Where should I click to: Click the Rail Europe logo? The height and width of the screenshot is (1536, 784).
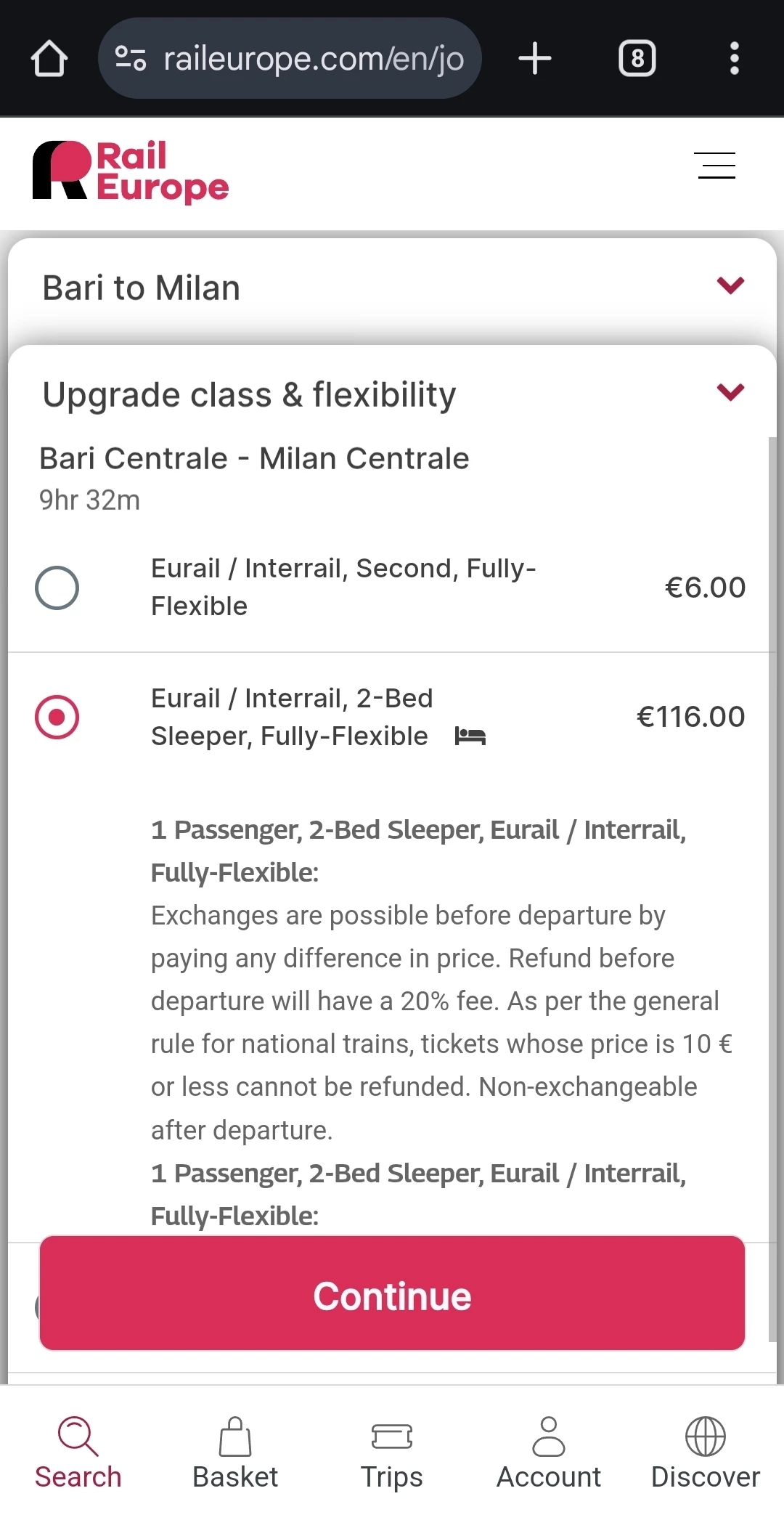pos(131,171)
